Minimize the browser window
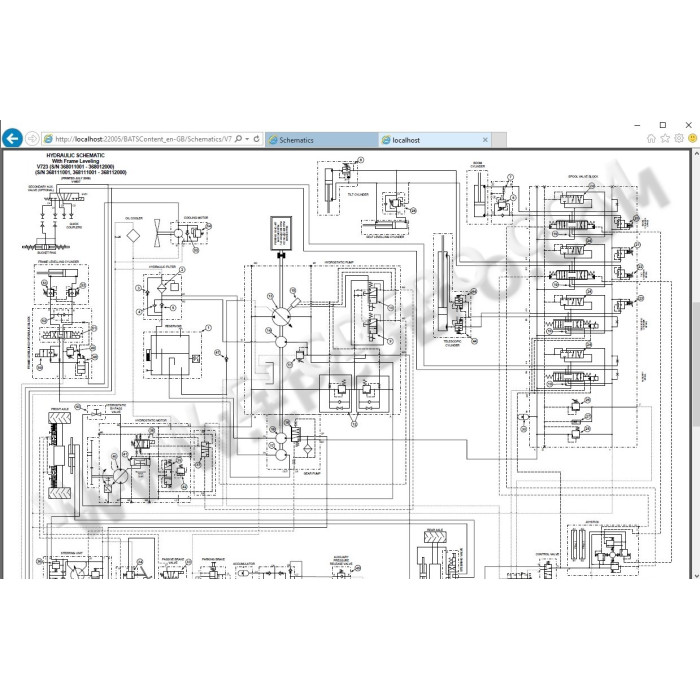Viewport: 700px width, 700px height. pos(638,125)
